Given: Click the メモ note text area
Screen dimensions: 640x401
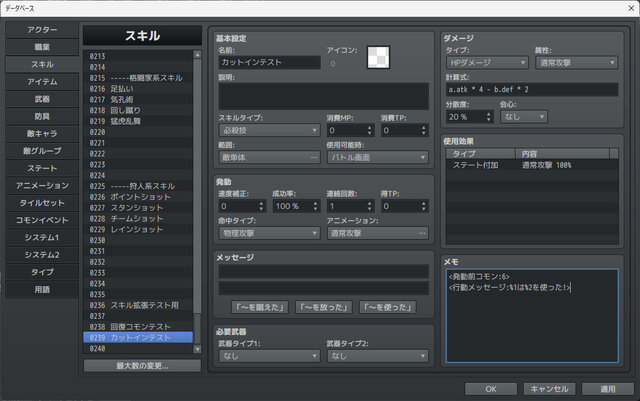Looking at the screenshot, I should tap(532, 316).
